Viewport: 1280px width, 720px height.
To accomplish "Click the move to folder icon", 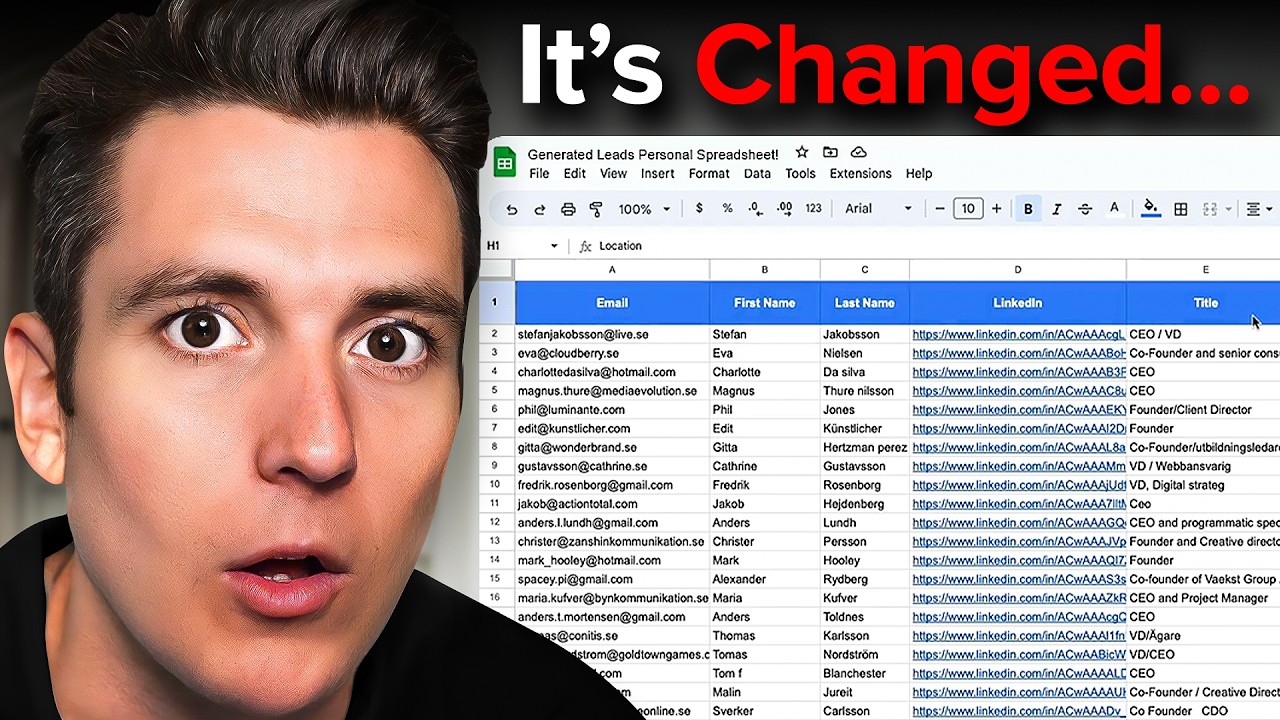I will point(830,153).
